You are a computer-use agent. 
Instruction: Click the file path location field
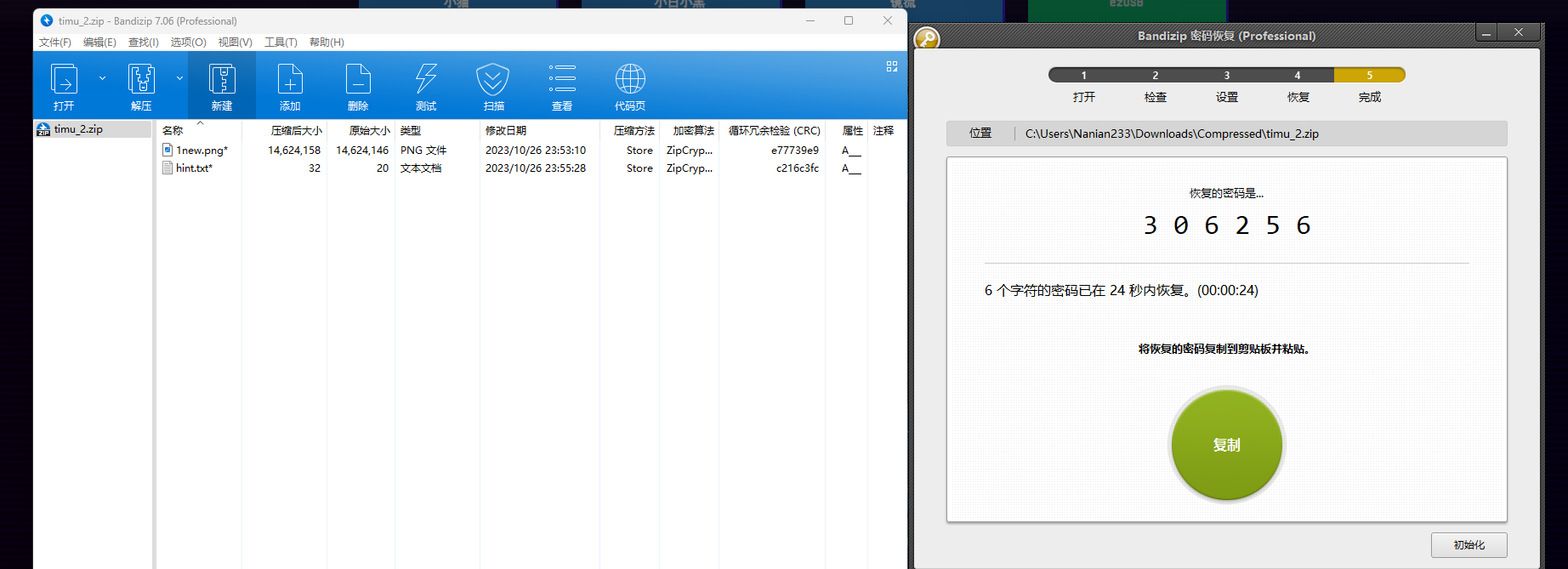pyautogui.click(x=1226, y=134)
